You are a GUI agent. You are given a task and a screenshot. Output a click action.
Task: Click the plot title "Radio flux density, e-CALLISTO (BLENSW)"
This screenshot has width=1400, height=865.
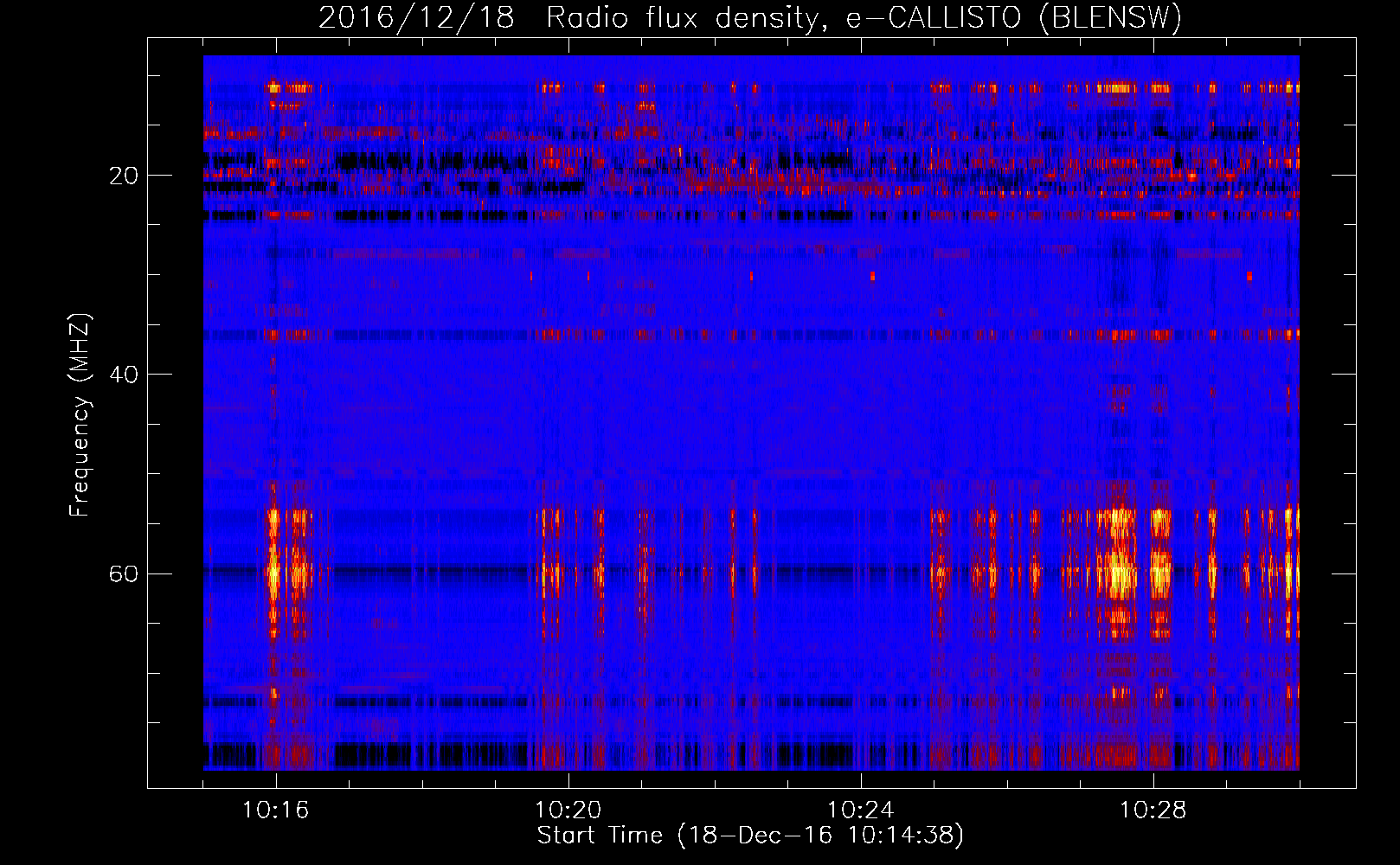pyautogui.click(x=864, y=18)
